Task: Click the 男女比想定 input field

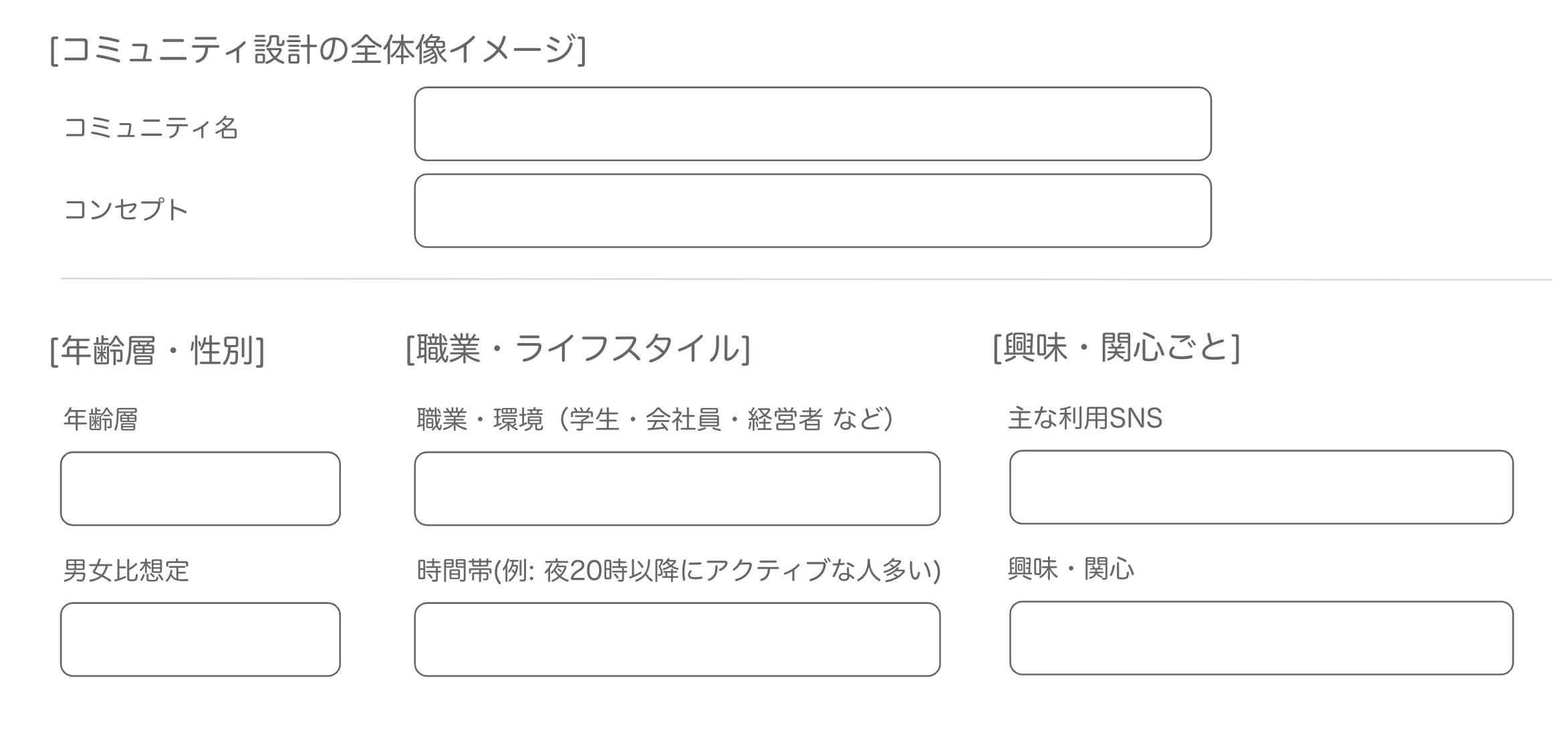Action: point(200,639)
